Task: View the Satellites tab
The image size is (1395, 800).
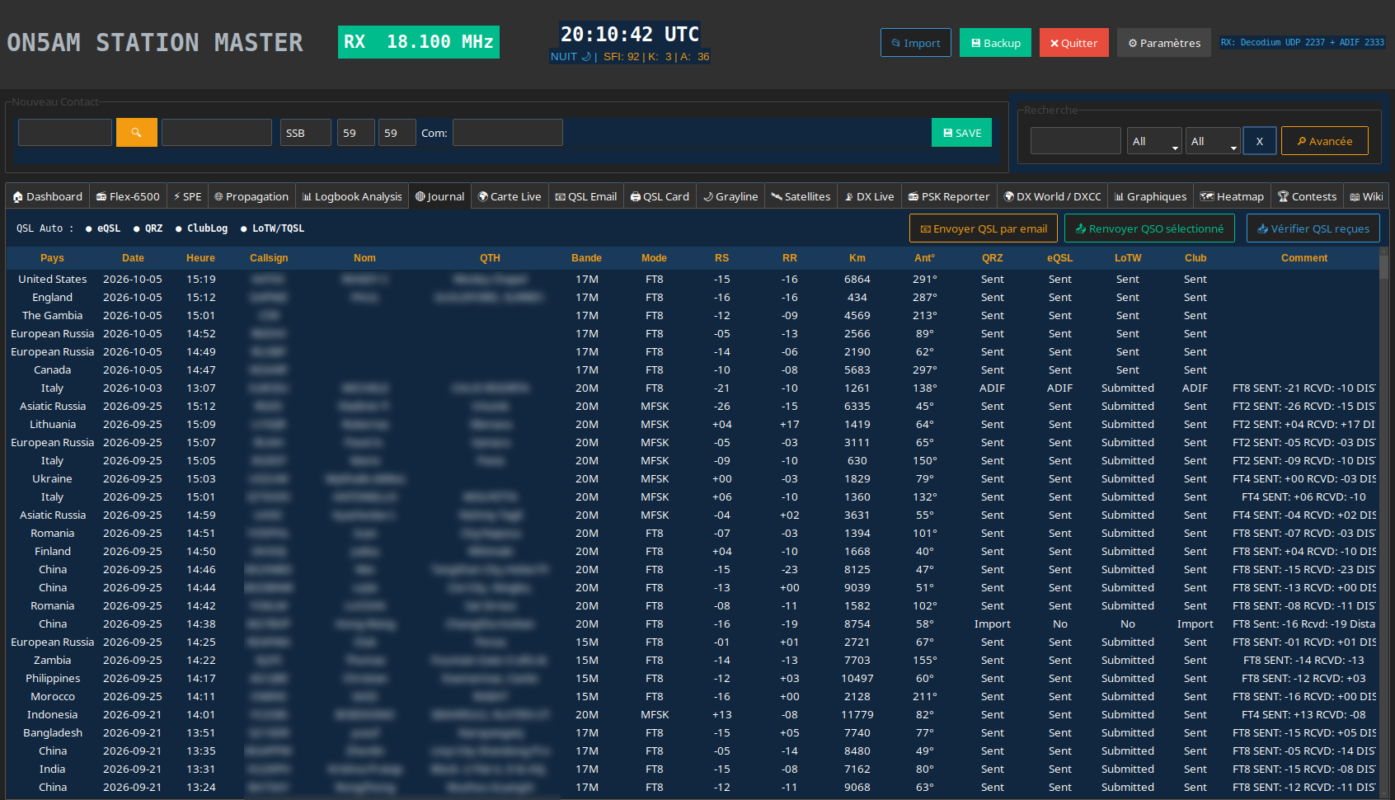Action: [801, 197]
